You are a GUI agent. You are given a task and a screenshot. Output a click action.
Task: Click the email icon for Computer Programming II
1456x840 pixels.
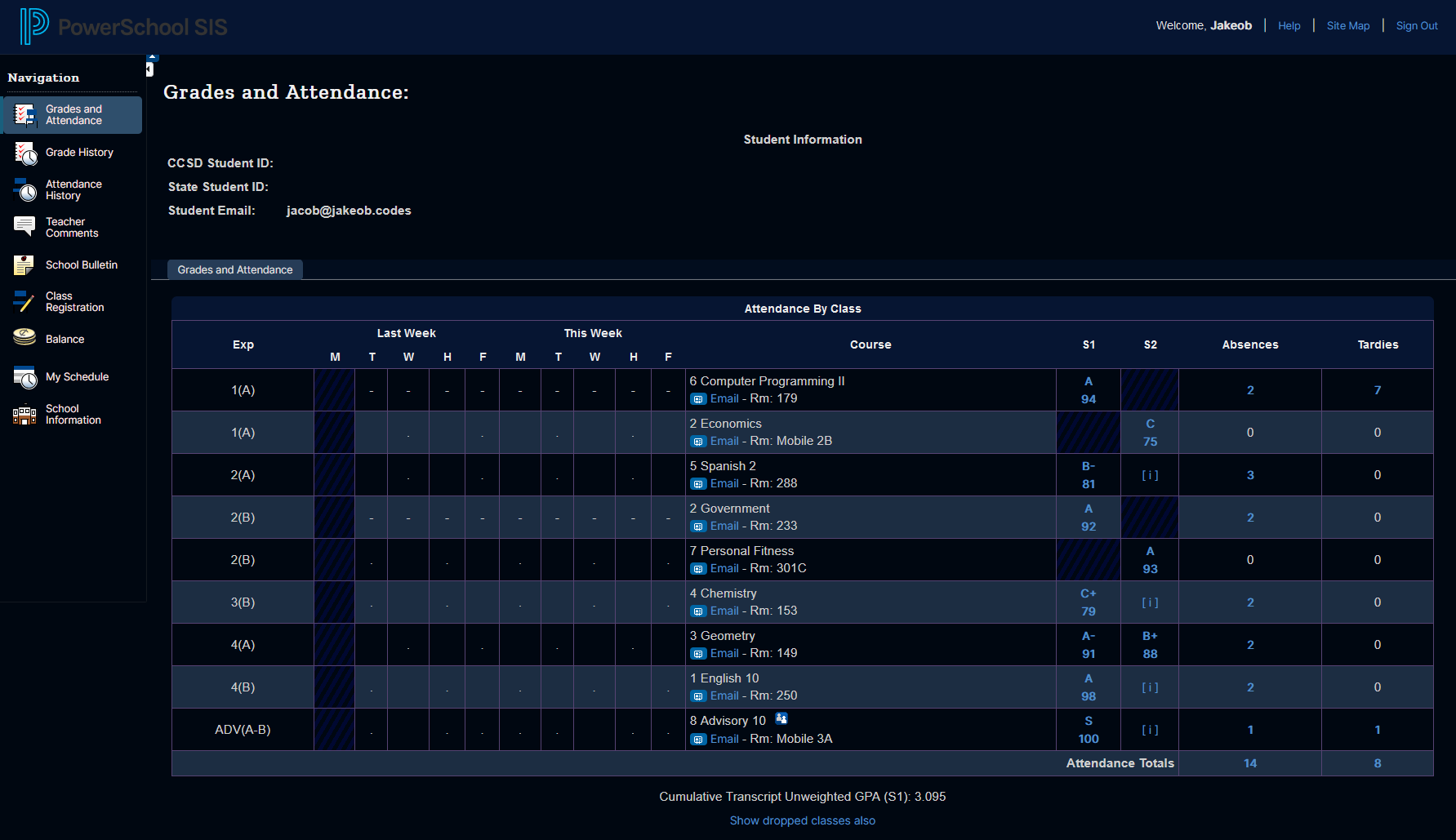pyautogui.click(x=698, y=399)
